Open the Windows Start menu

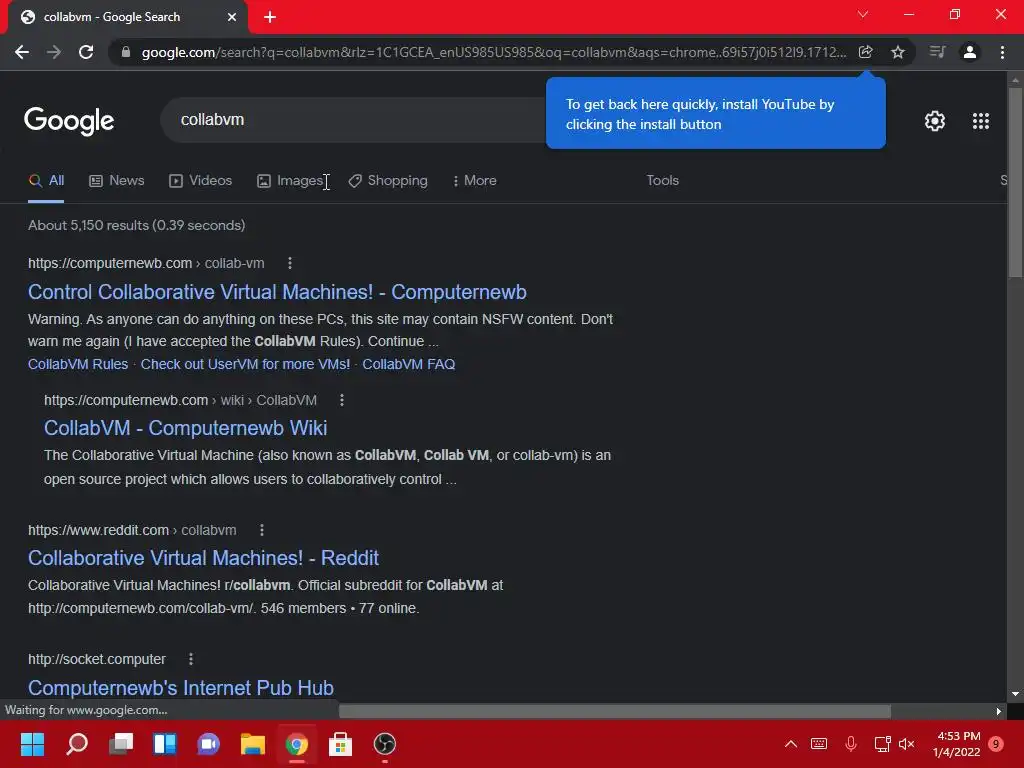click(33, 744)
